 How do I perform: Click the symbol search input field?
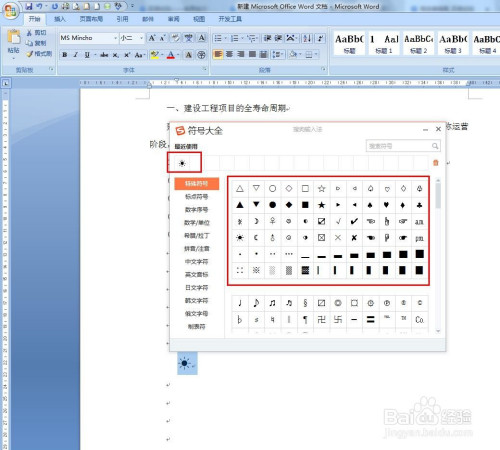[x=403, y=146]
